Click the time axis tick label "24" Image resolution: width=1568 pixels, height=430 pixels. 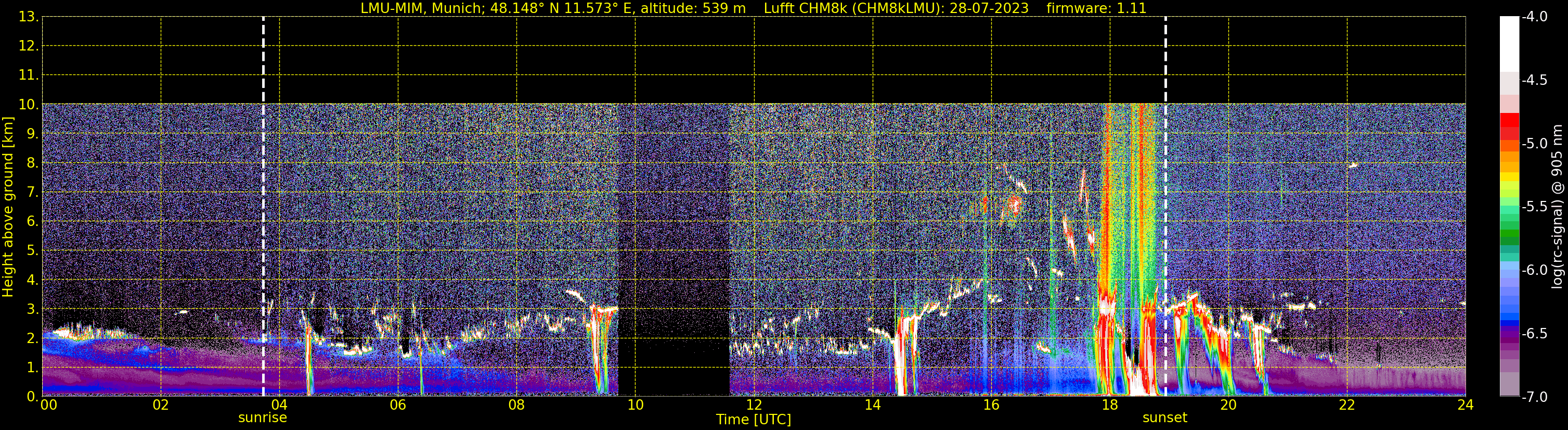(x=1466, y=405)
